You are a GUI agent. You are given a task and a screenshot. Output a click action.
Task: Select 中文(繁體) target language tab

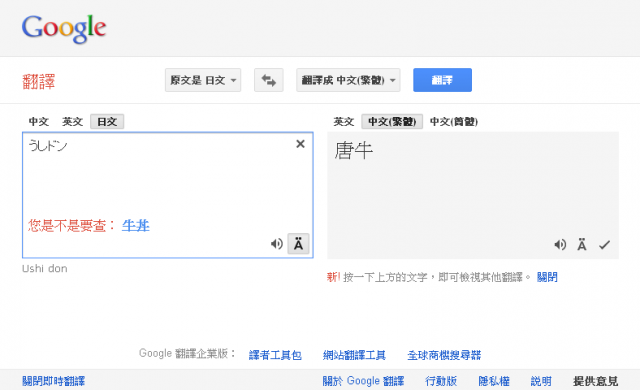[392, 122]
